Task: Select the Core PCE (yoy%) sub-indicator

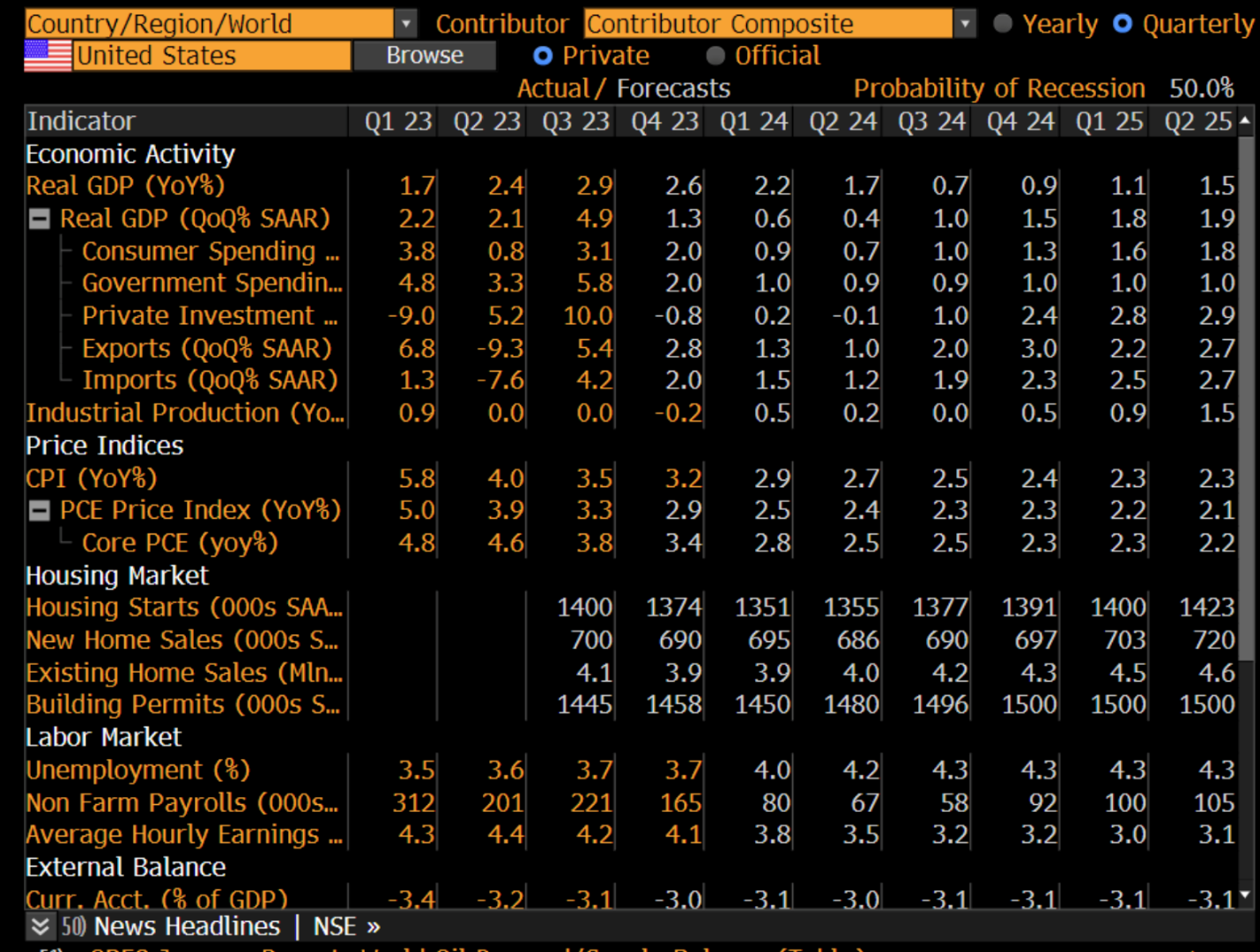Action: [x=180, y=542]
